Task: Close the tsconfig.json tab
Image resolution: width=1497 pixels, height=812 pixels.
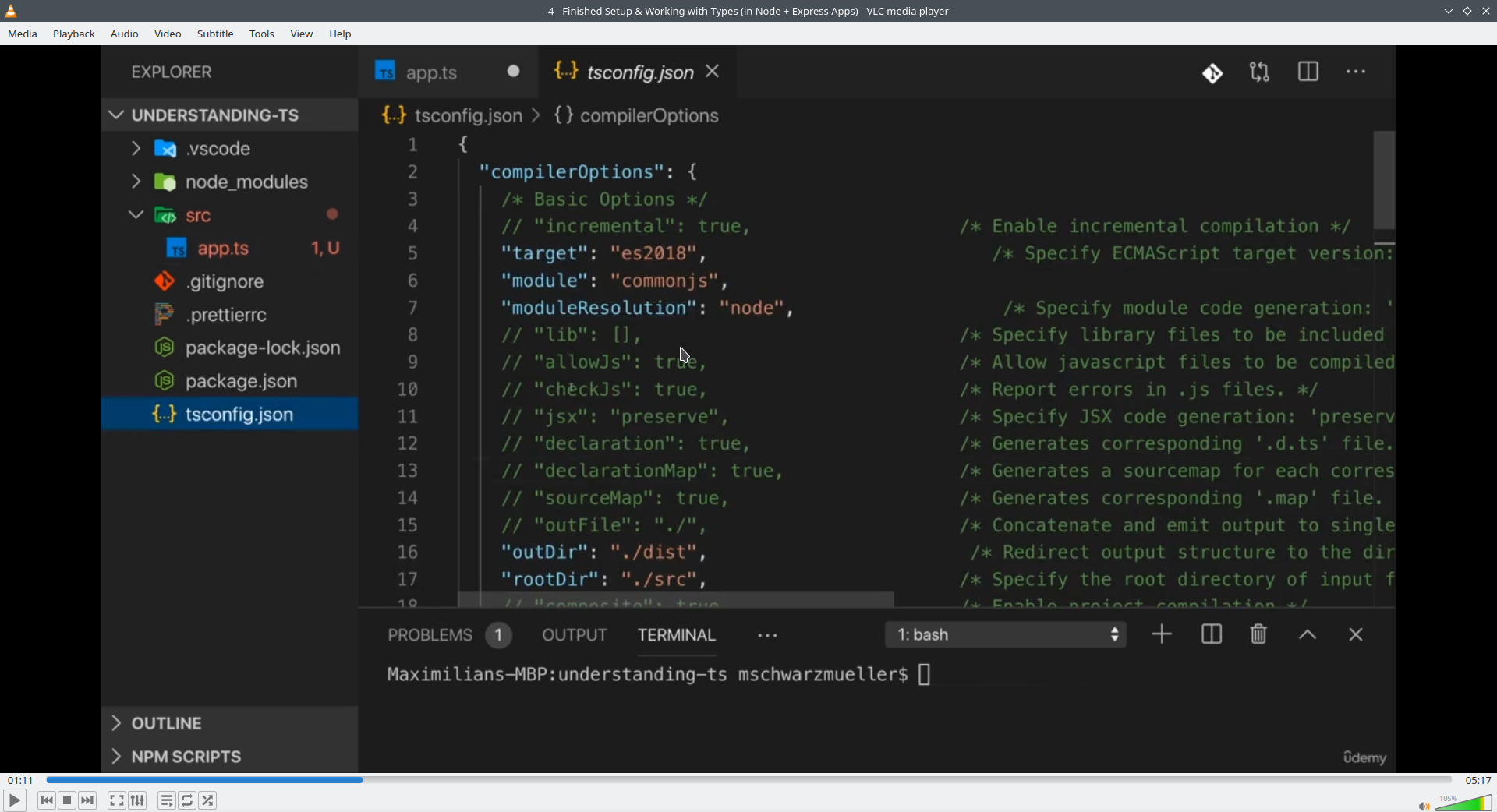Action: 713,72
